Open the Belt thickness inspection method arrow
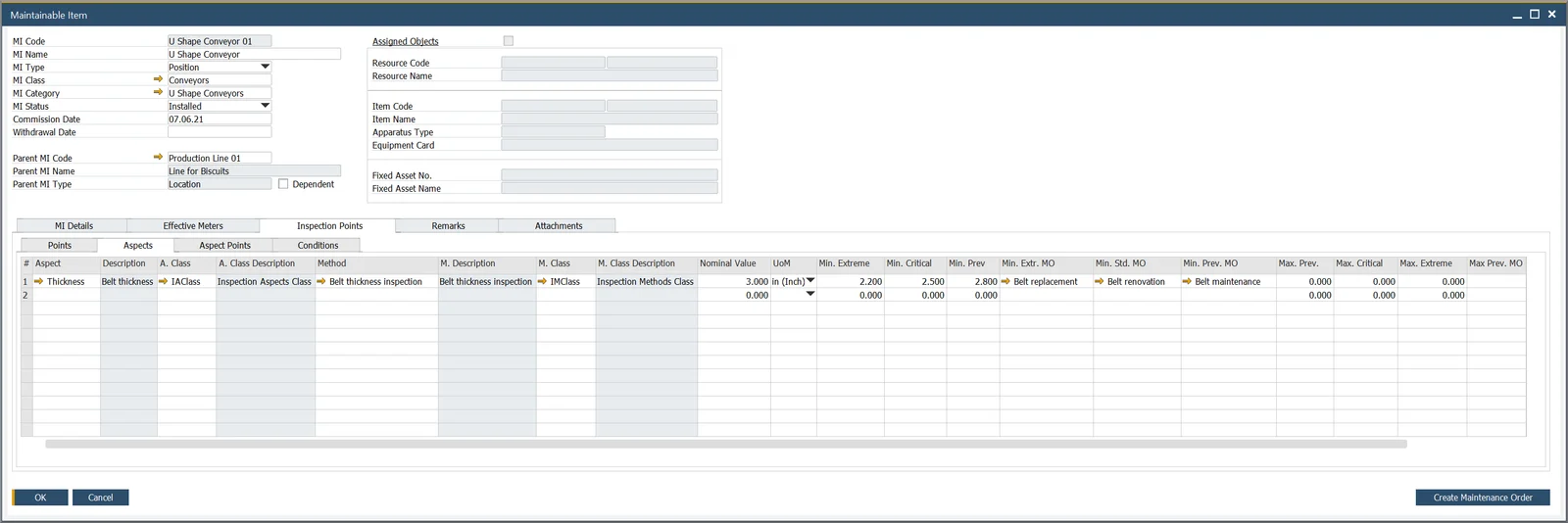Viewport: 1568px width, 523px height. click(321, 281)
